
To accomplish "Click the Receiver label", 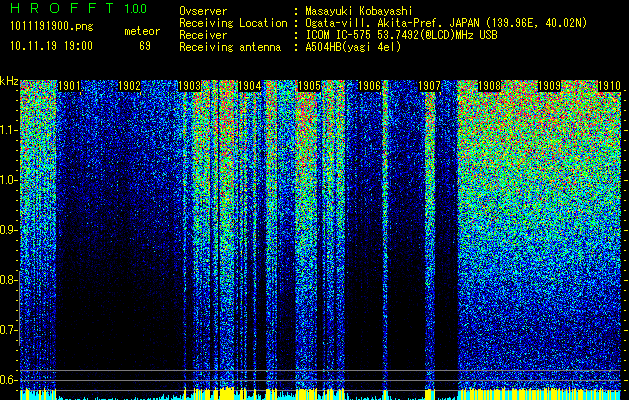I will click(203, 35).
